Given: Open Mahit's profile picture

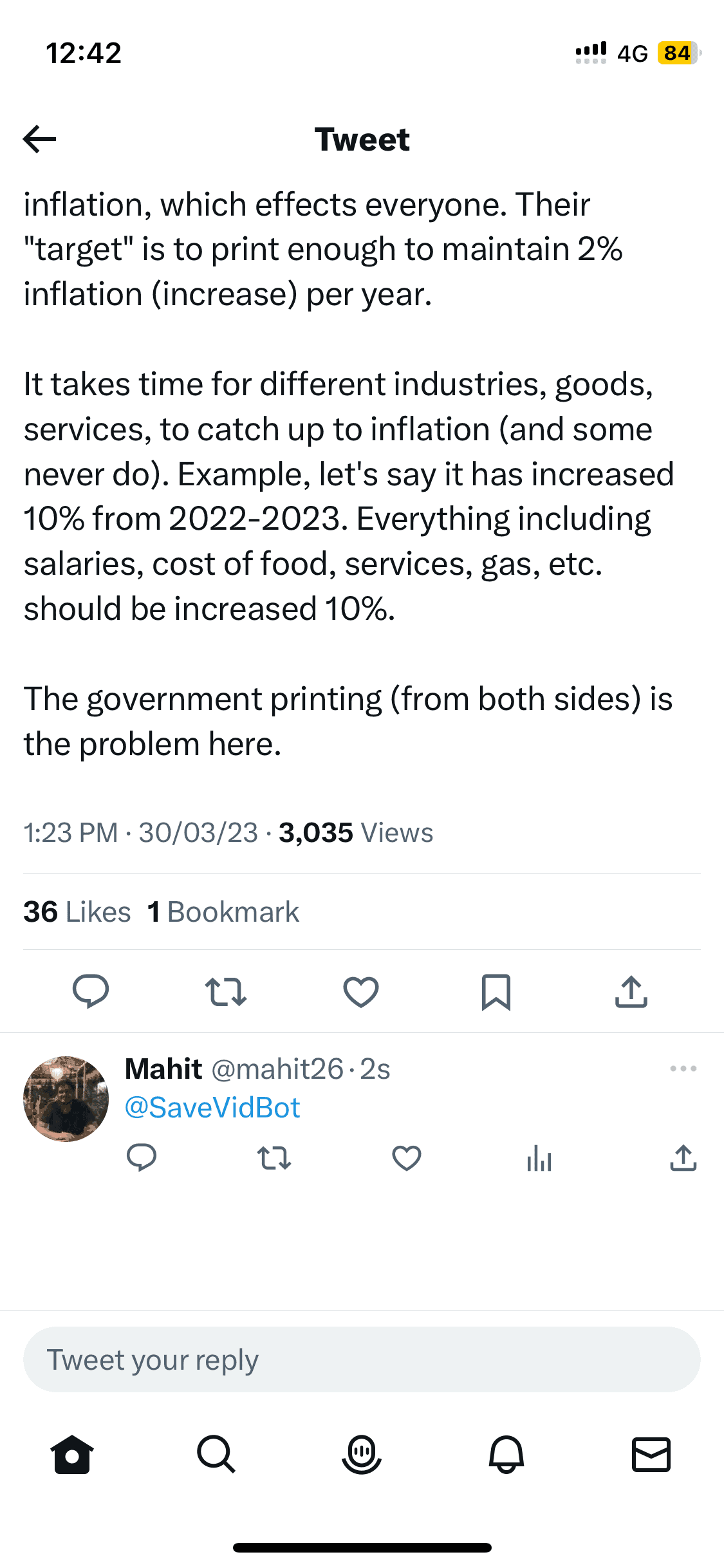Looking at the screenshot, I should coord(66,1099).
